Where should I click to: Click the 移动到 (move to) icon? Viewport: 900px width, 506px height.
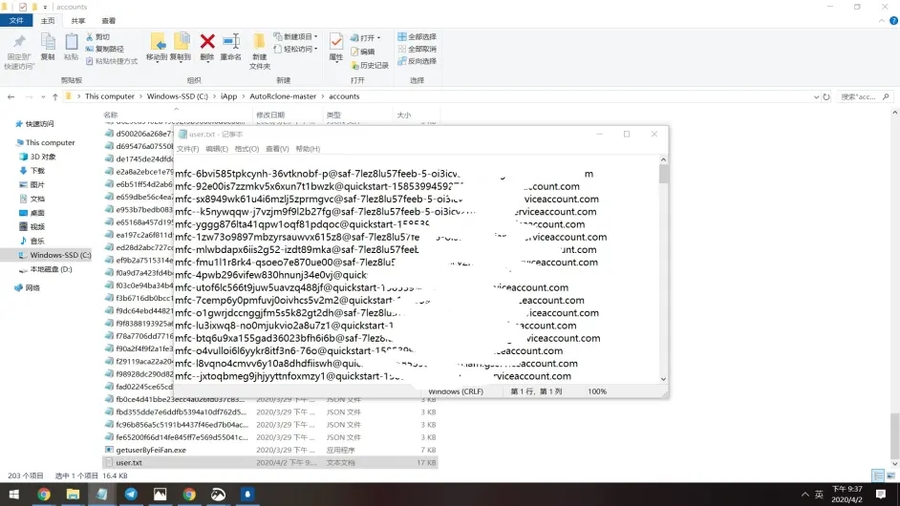pyautogui.click(x=157, y=43)
